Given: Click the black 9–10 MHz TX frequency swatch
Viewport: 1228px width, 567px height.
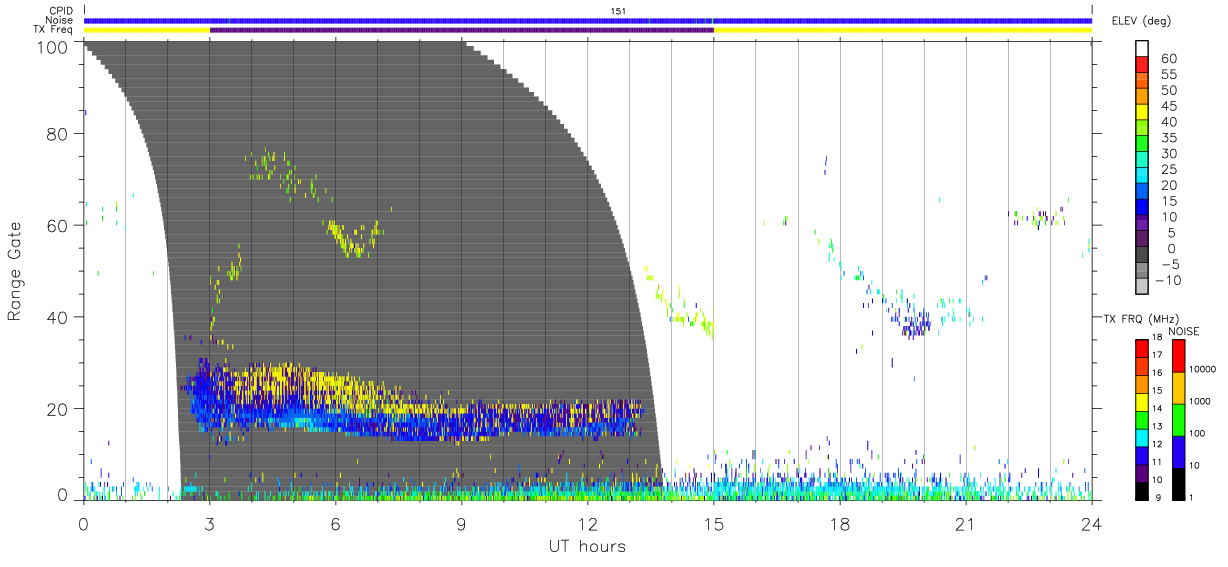Looking at the screenshot, I should click(x=1141, y=490).
